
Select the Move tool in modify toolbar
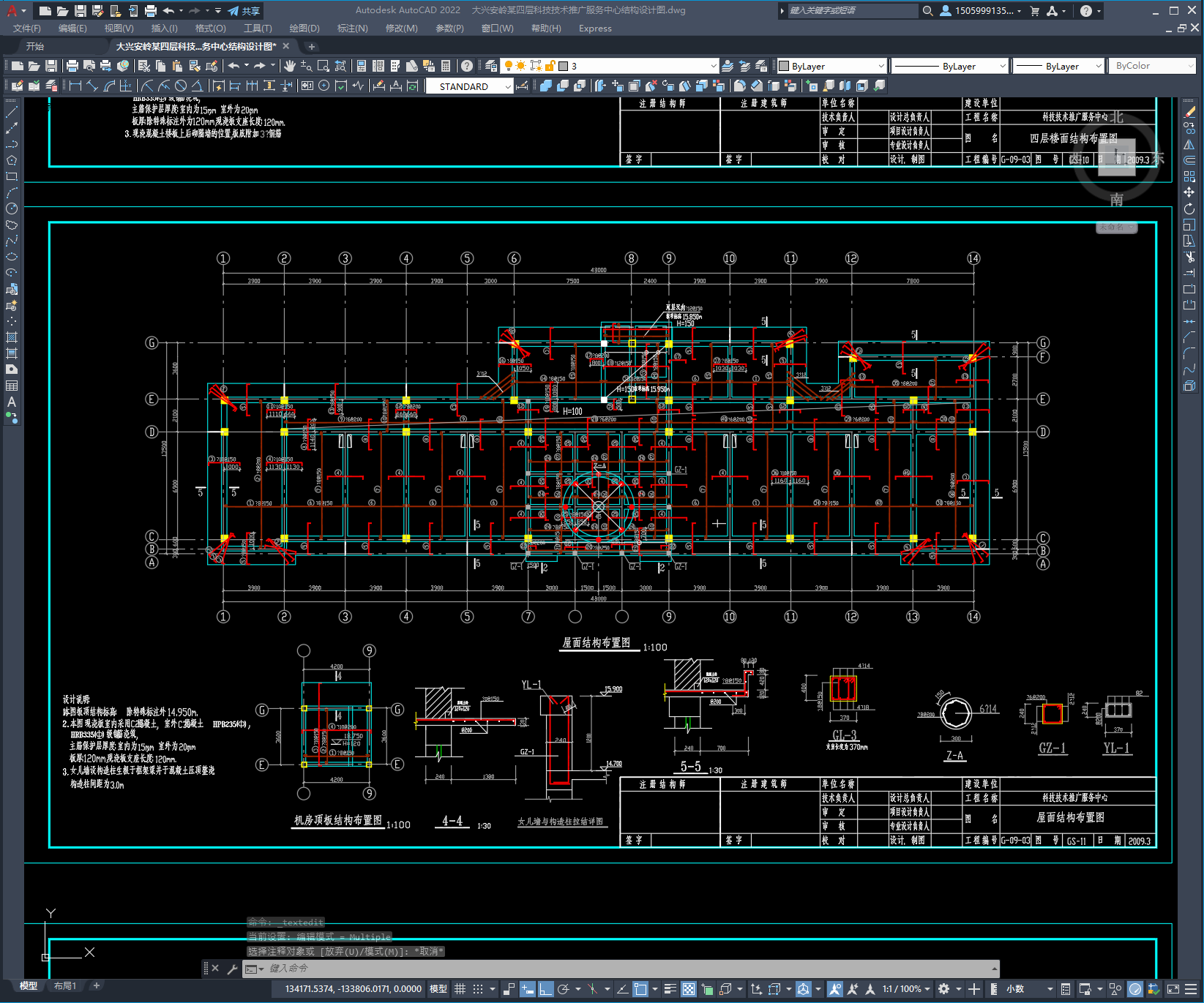pyautogui.click(x=1189, y=192)
